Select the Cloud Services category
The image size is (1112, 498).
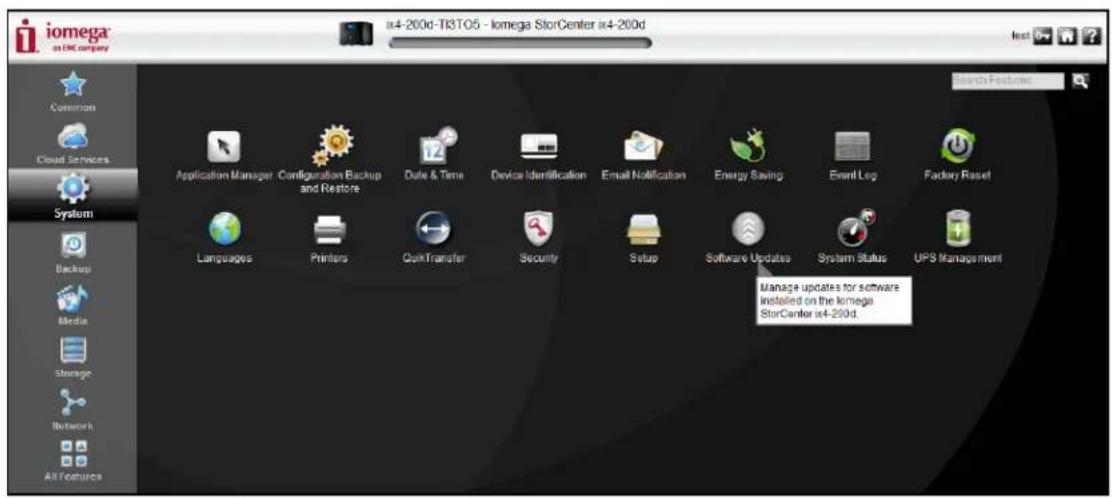click(73, 145)
